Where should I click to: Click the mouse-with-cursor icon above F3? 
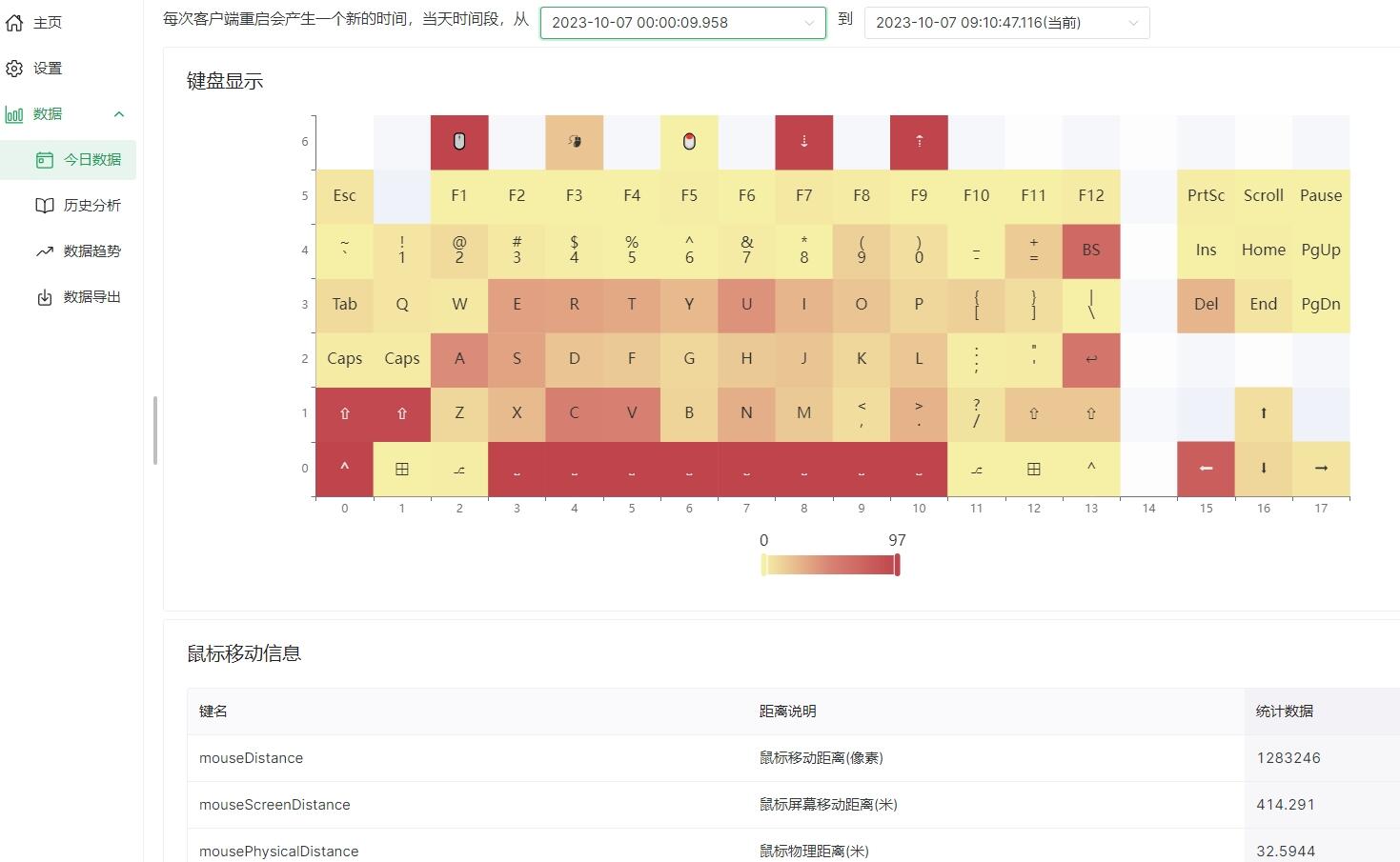[574, 142]
